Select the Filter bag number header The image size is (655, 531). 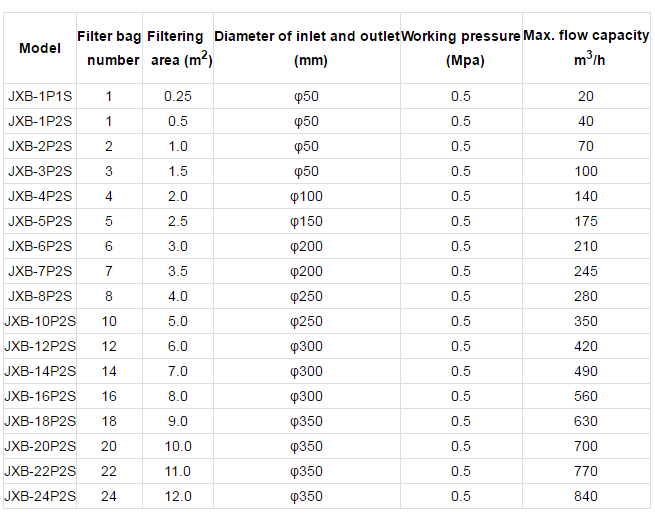coord(109,48)
